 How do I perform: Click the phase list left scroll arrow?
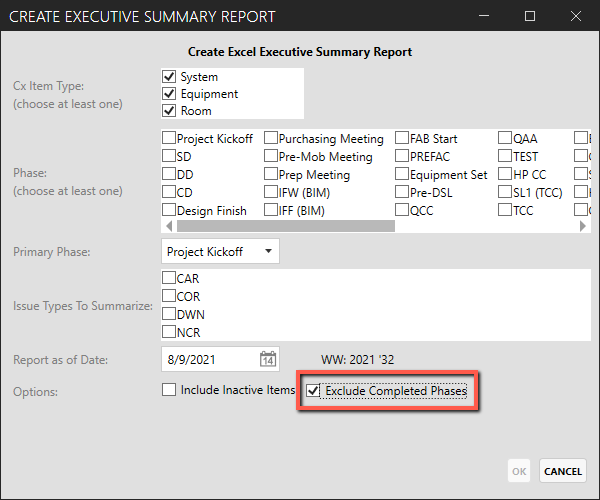pos(167,226)
